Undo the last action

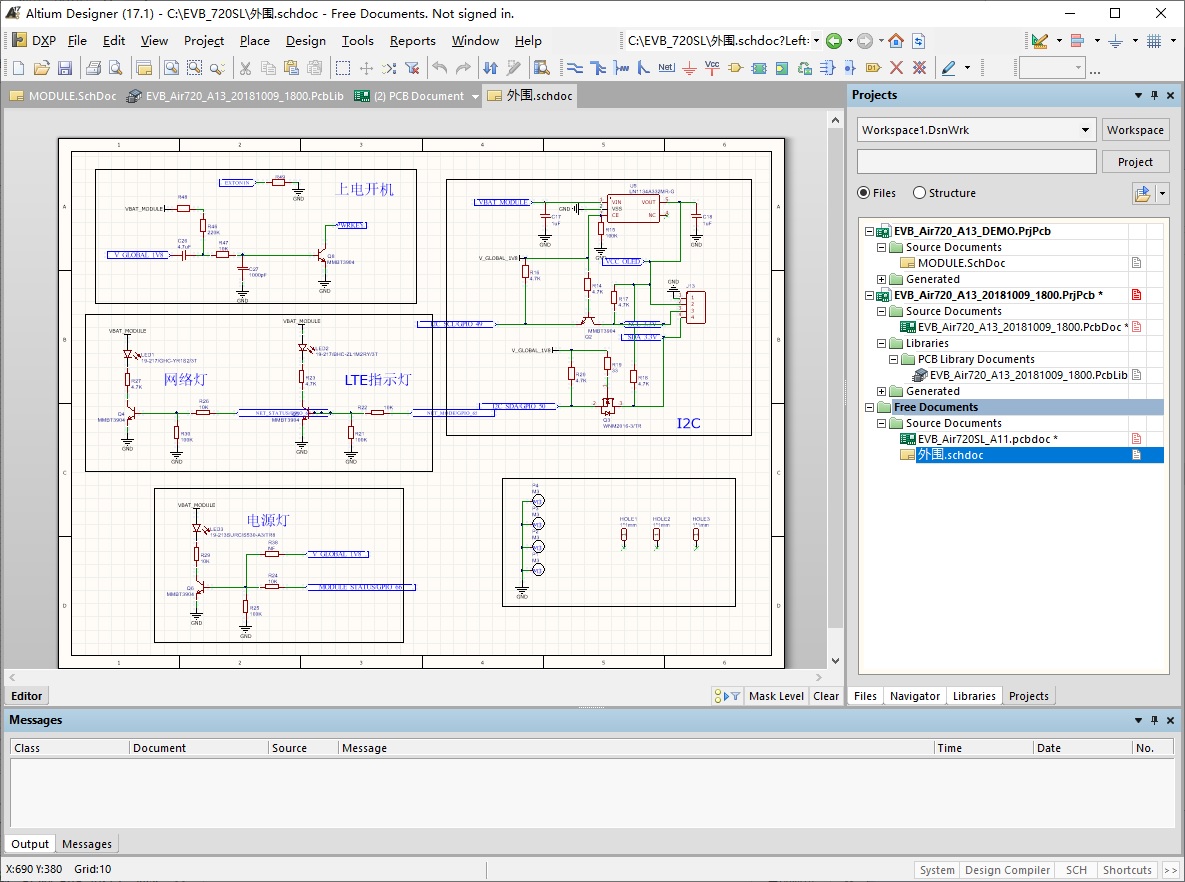pyautogui.click(x=440, y=68)
